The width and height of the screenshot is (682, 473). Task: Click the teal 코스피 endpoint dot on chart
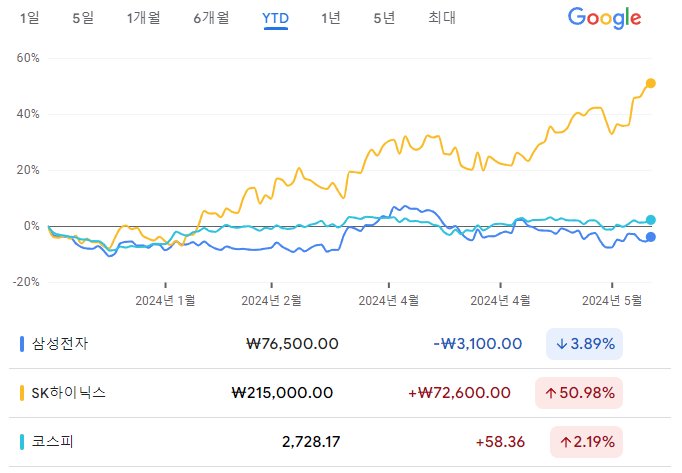click(x=650, y=220)
